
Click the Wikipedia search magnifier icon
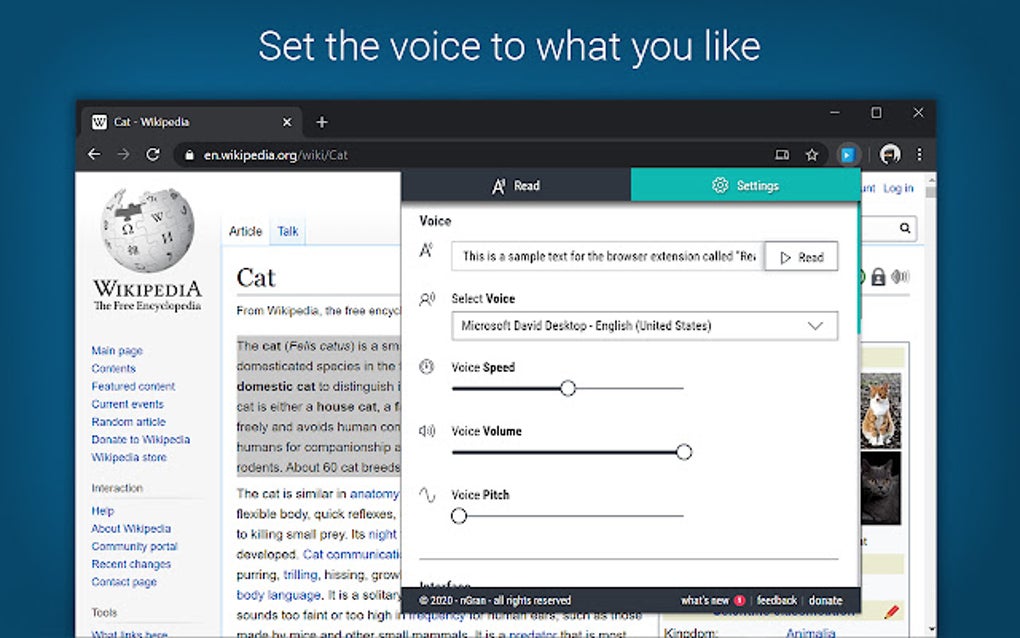pyautogui.click(x=905, y=228)
